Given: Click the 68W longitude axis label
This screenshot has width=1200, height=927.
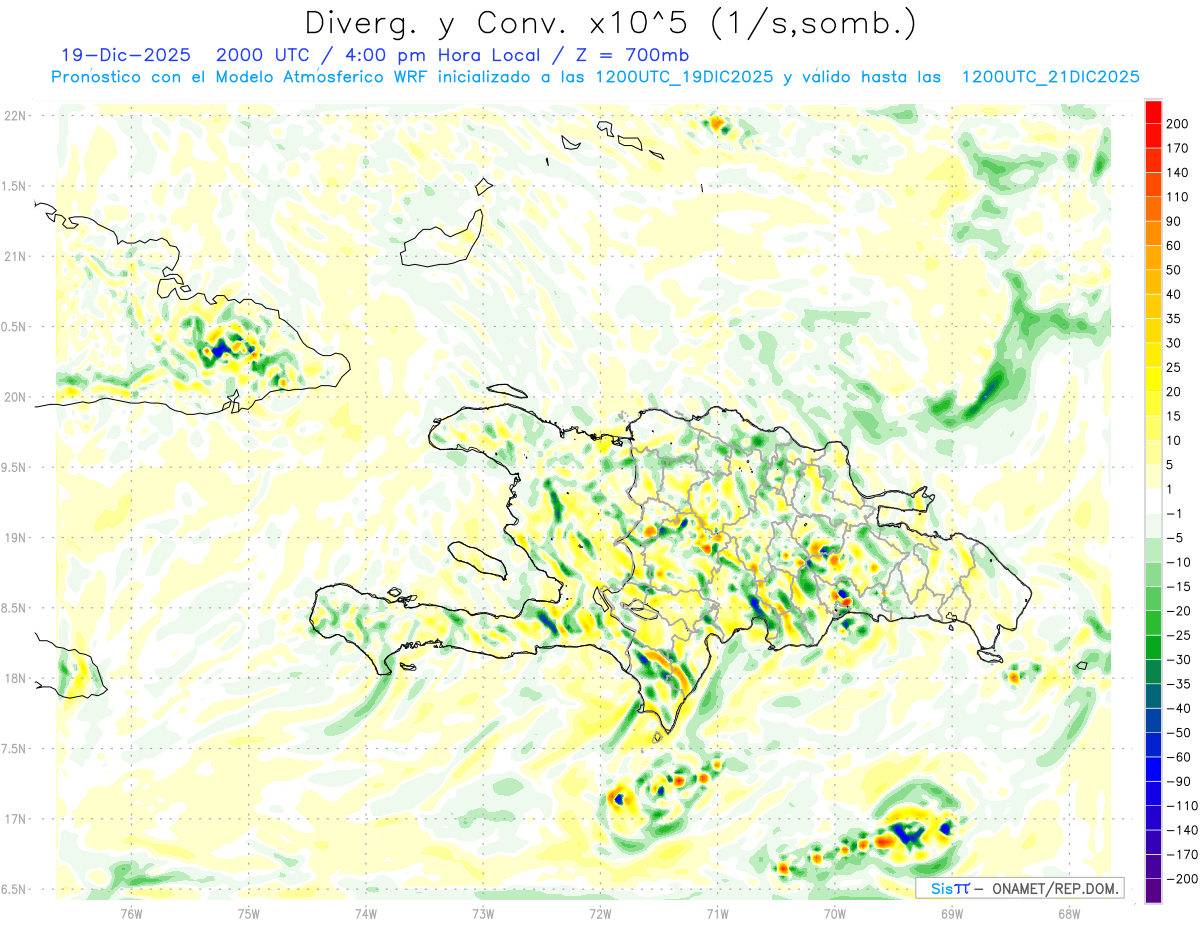Looking at the screenshot, I should [1069, 913].
